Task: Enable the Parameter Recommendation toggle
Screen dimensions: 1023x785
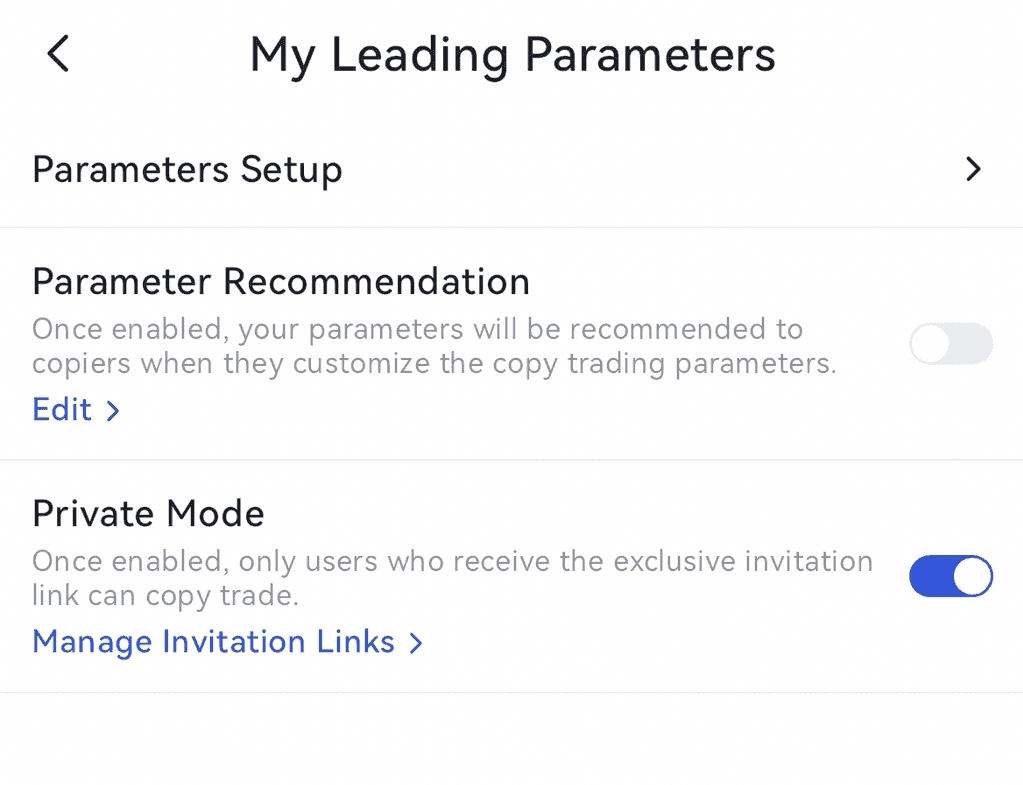Action: point(950,345)
